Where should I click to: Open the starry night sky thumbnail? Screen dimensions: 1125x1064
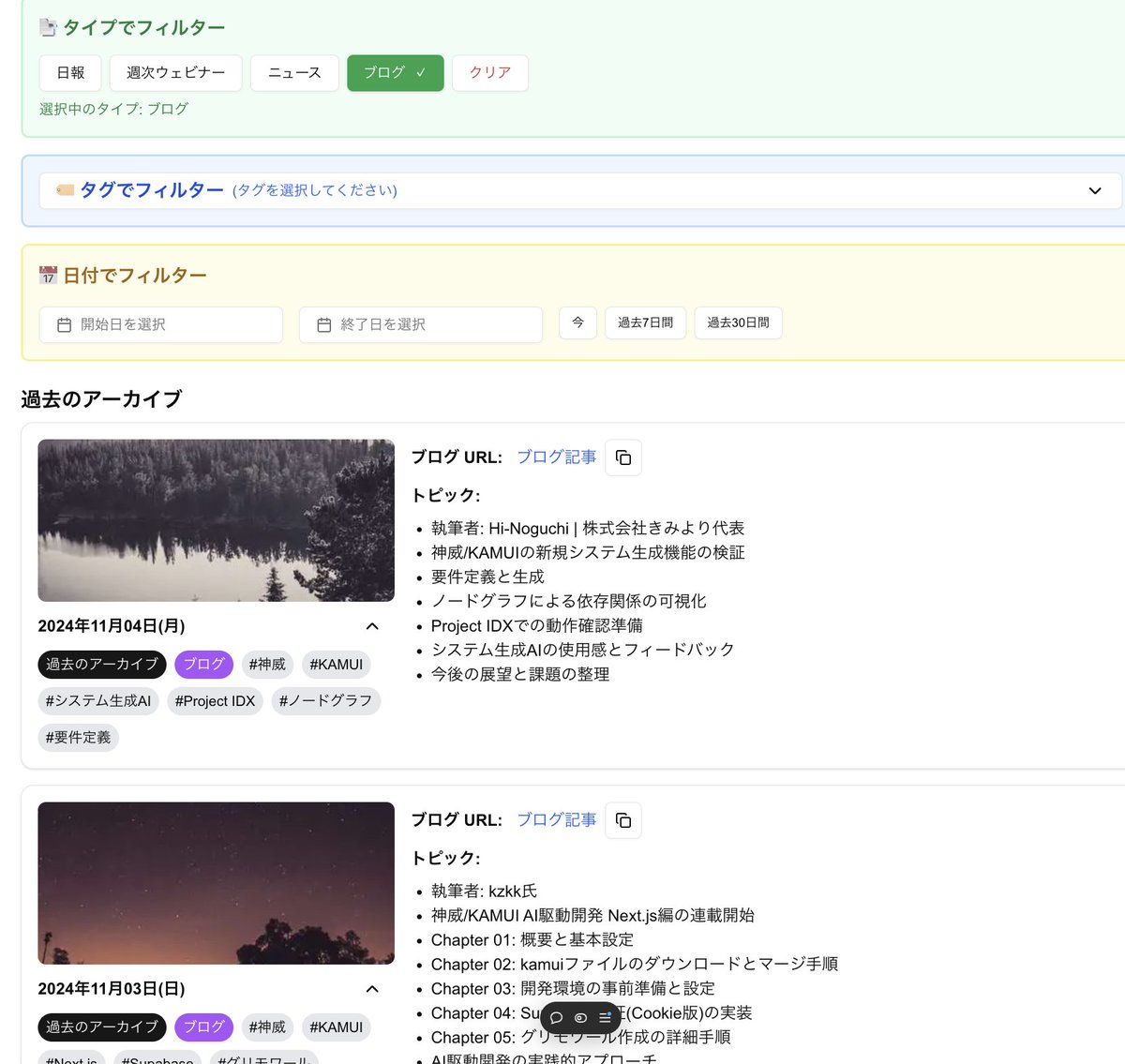(216, 883)
